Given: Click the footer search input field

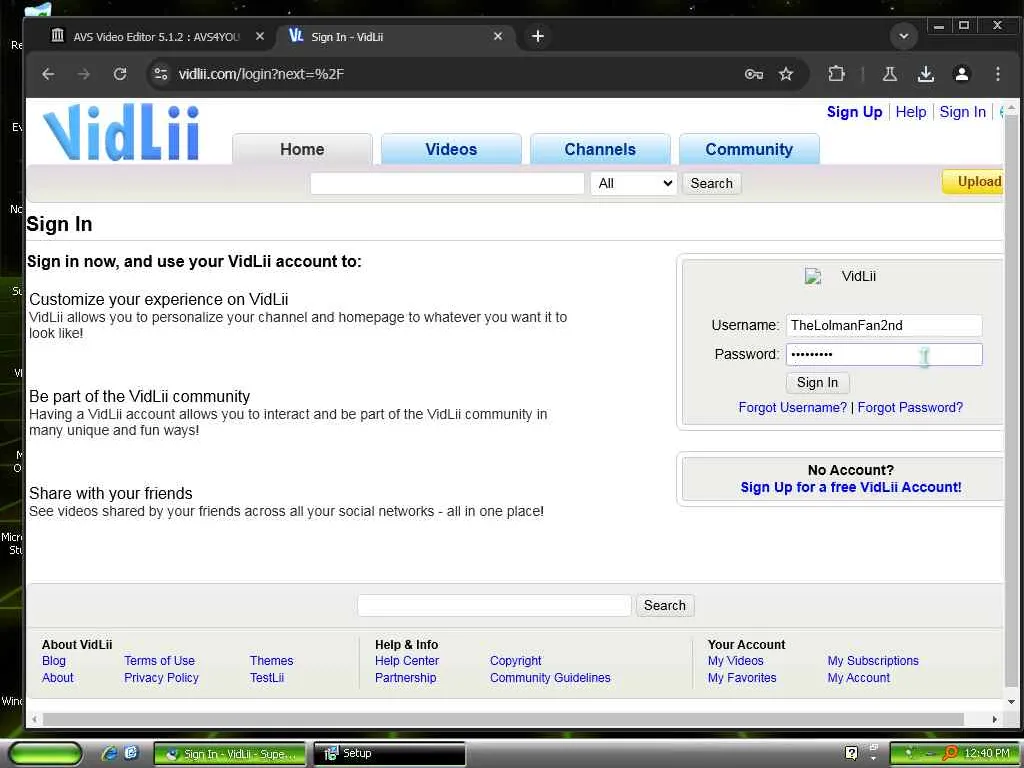Looking at the screenshot, I should click(494, 605).
